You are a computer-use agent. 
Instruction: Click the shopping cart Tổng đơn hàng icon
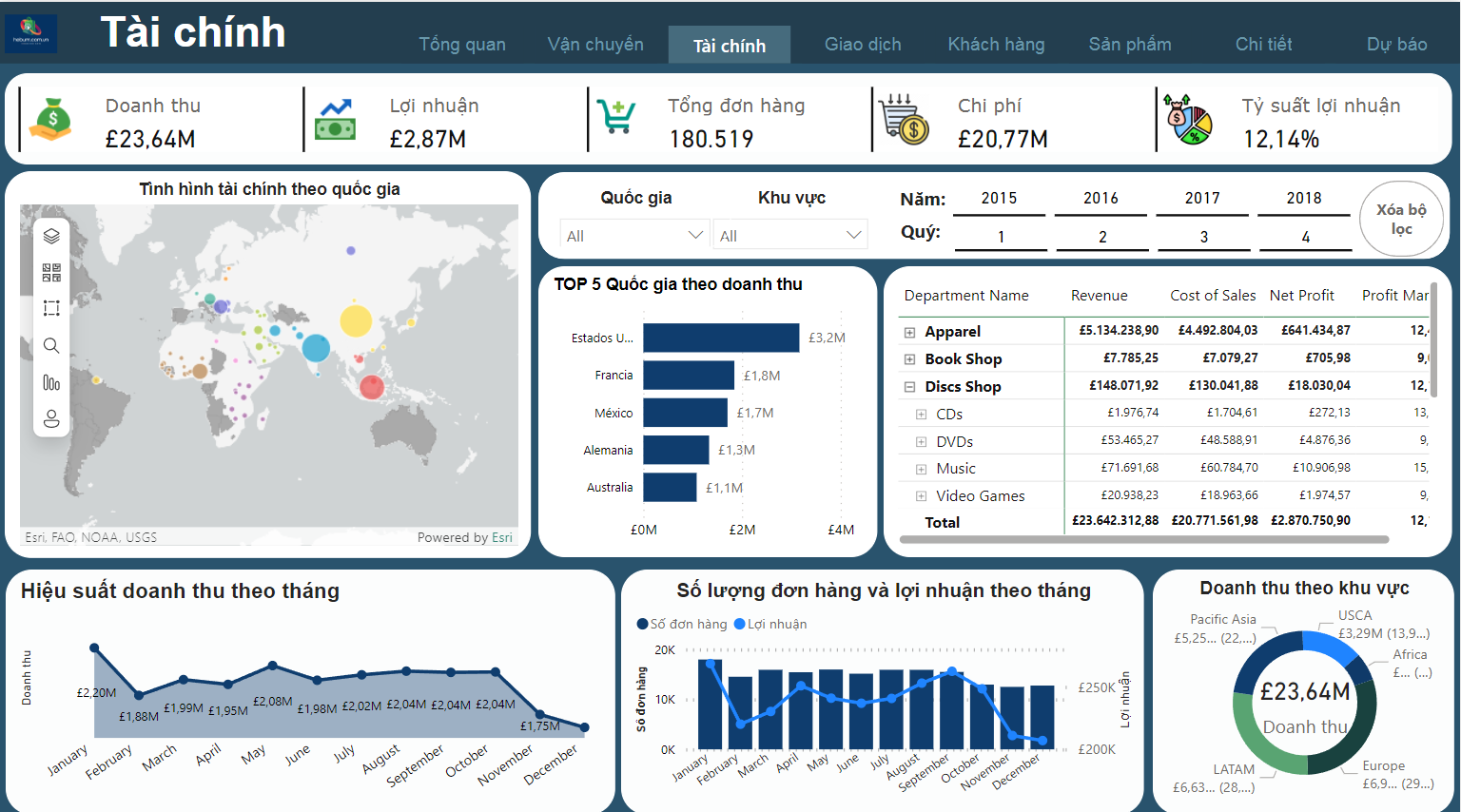(x=615, y=118)
